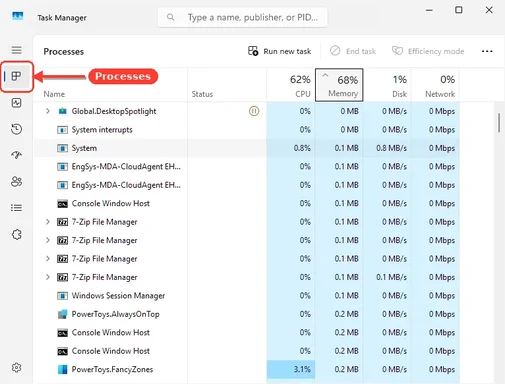Select the System process row
Screen dimensions: 505x384
click(x=247, y=148)
